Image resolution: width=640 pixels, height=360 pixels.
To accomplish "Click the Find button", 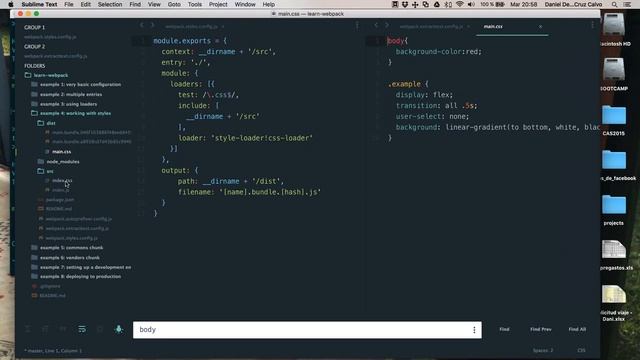I will click(x=504, y=329).
